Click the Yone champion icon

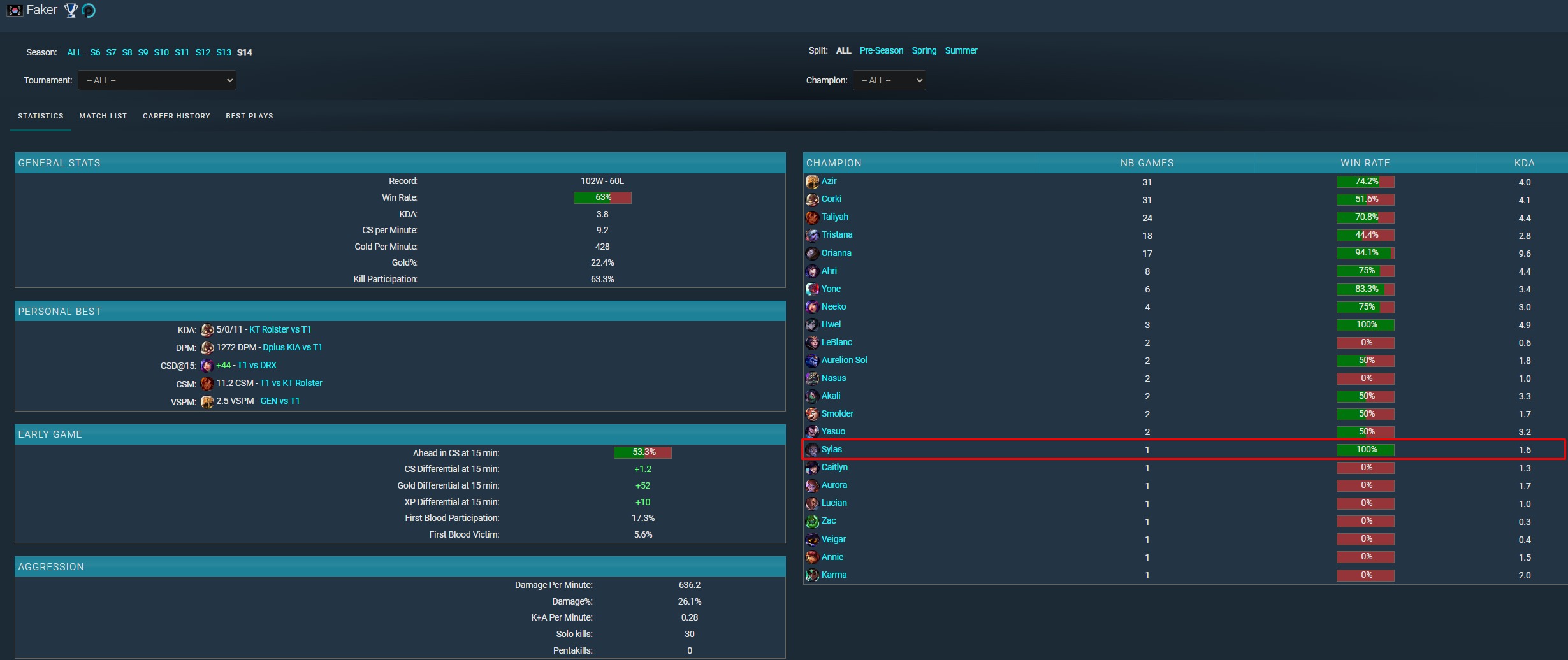pyautogui.click(x=812, y=289)
